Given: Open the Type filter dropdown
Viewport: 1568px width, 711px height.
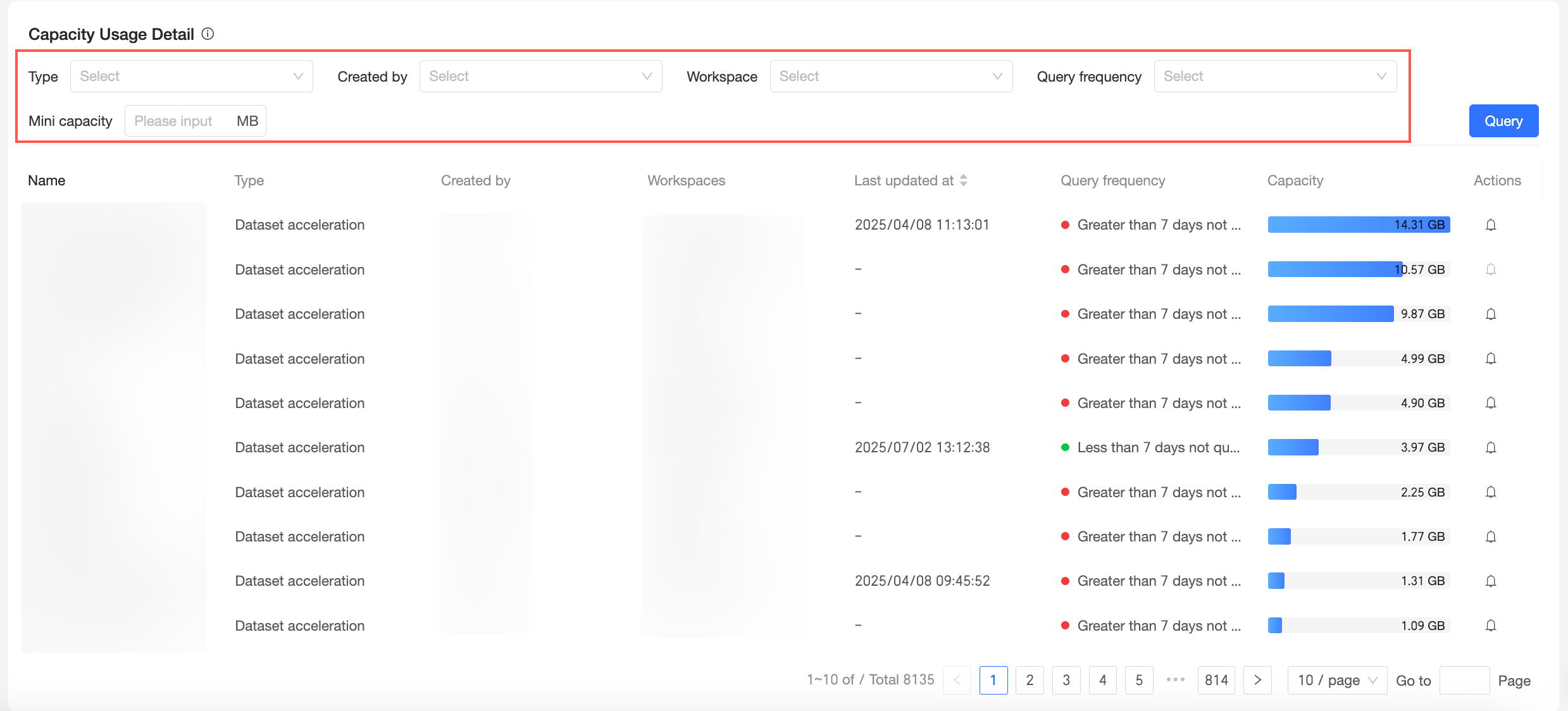Looking at the screenshot, I should coord(191,77).
